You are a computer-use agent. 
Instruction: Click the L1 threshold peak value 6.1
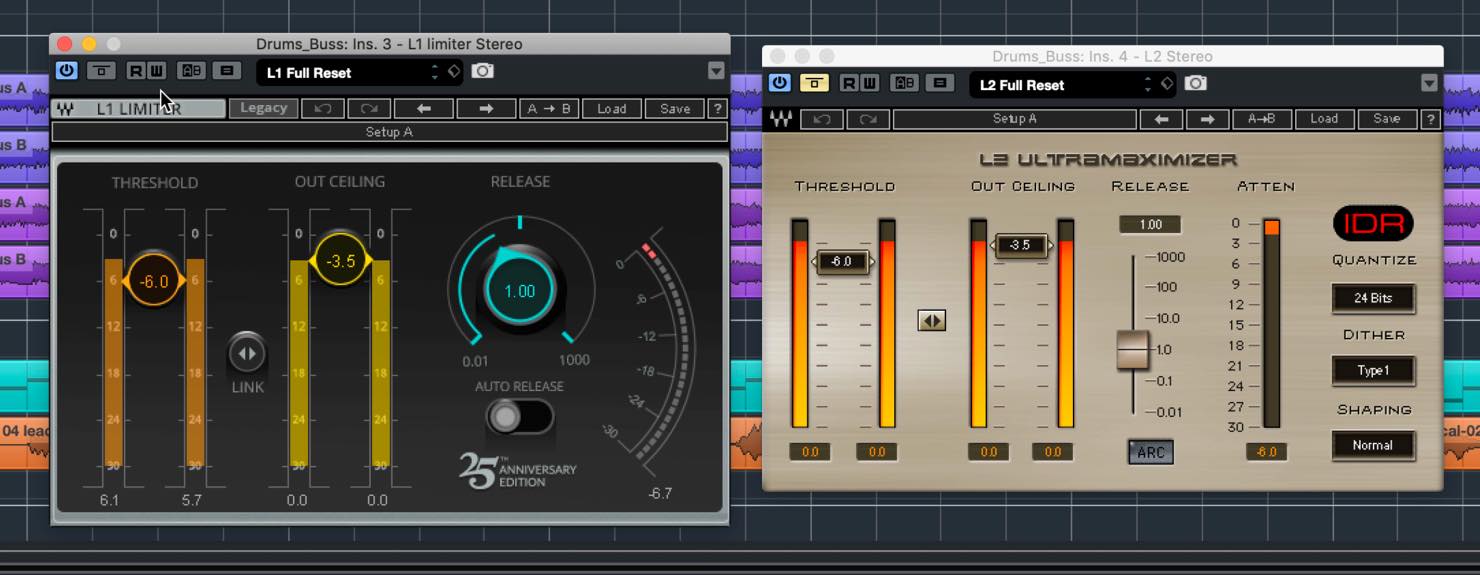109,500
